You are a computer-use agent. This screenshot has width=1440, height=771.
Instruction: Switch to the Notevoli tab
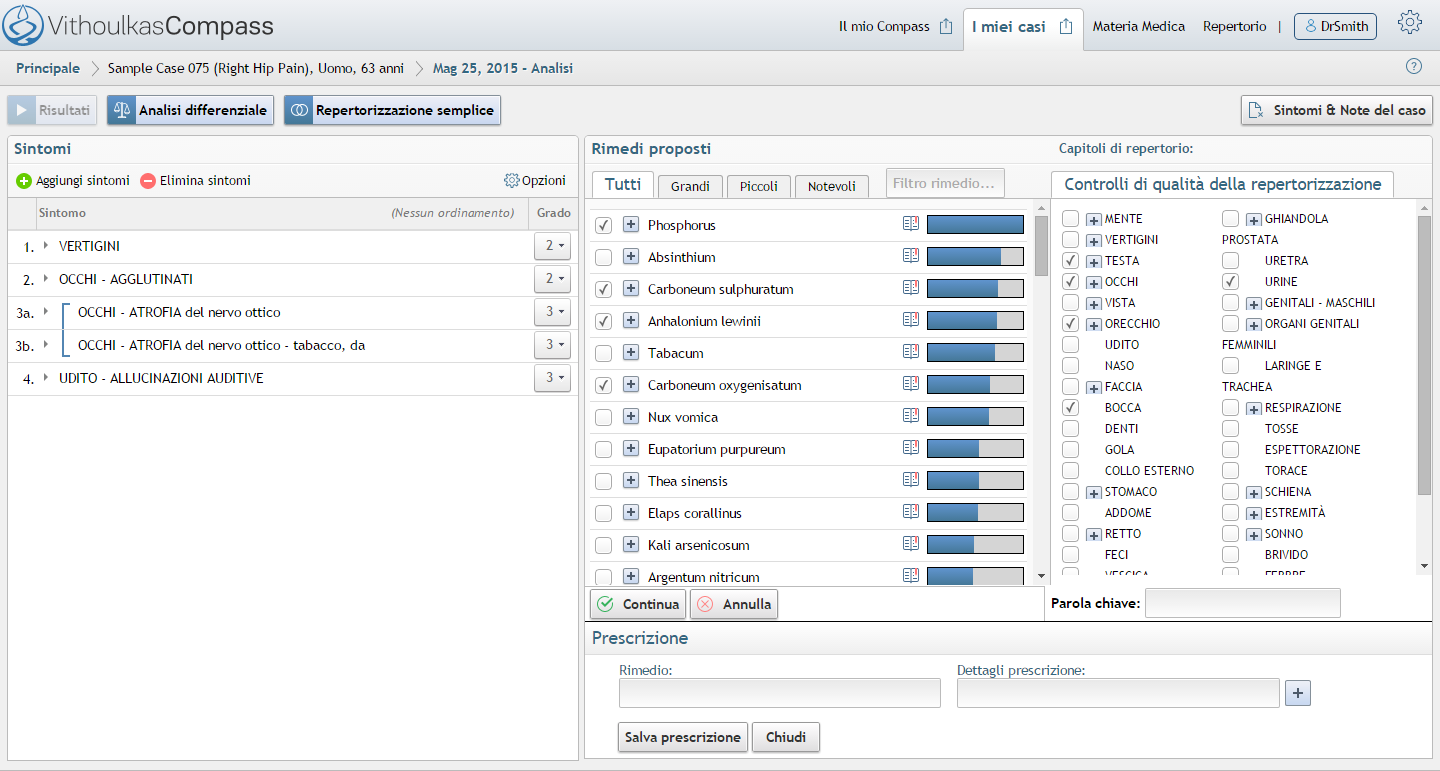(x=832, y=186)
